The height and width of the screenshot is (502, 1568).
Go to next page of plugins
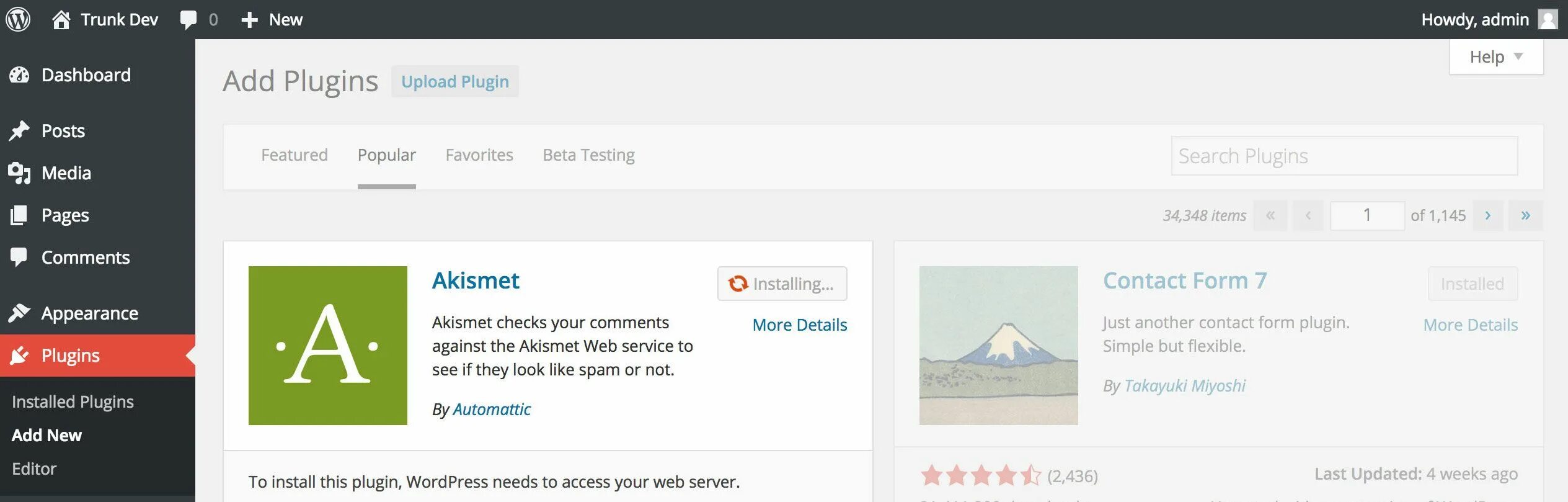(x=1488, y=215)
